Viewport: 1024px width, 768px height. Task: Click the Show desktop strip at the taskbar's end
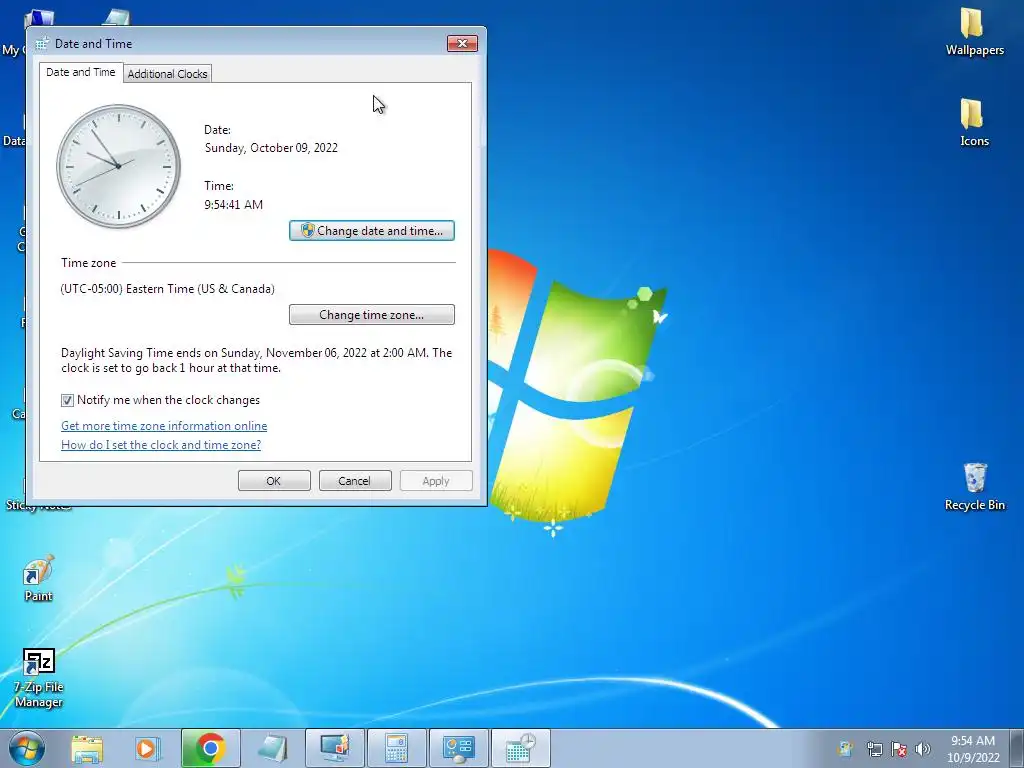pos(1017,748)
